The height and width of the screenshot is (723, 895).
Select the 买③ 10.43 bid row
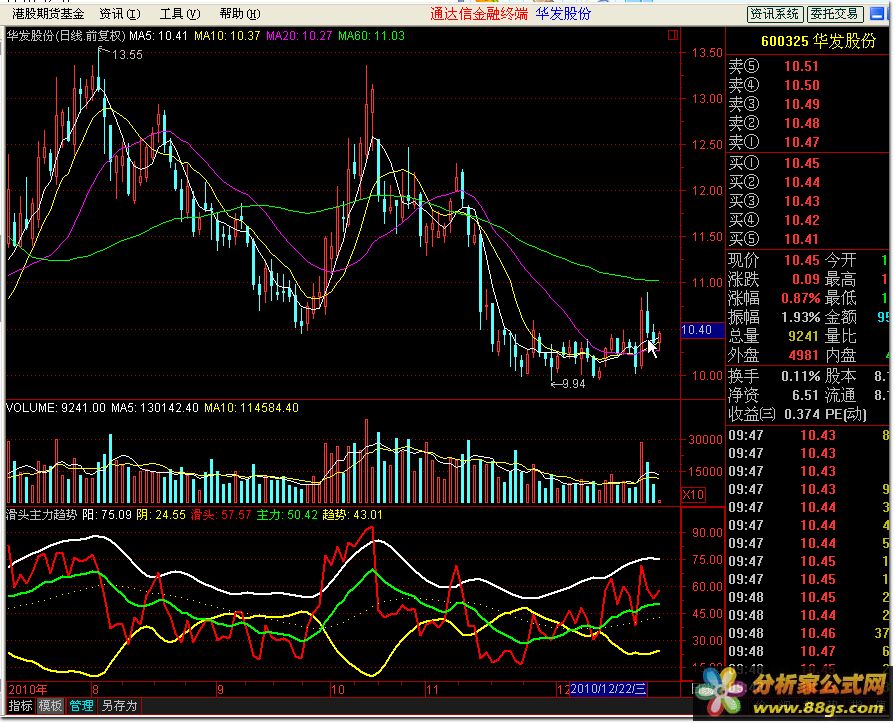click(x=808, y=201)
